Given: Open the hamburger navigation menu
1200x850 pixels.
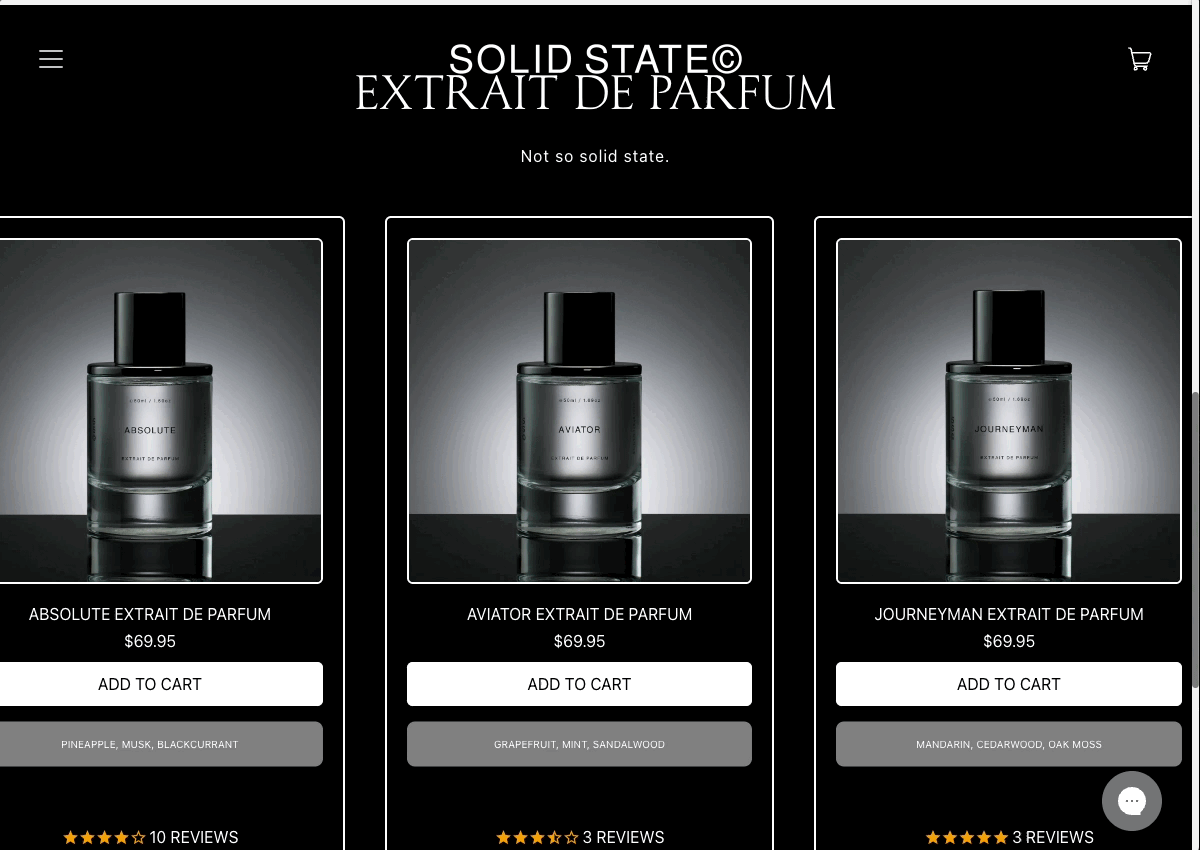Looking at the screenshot, I should [x=51, y=59].
